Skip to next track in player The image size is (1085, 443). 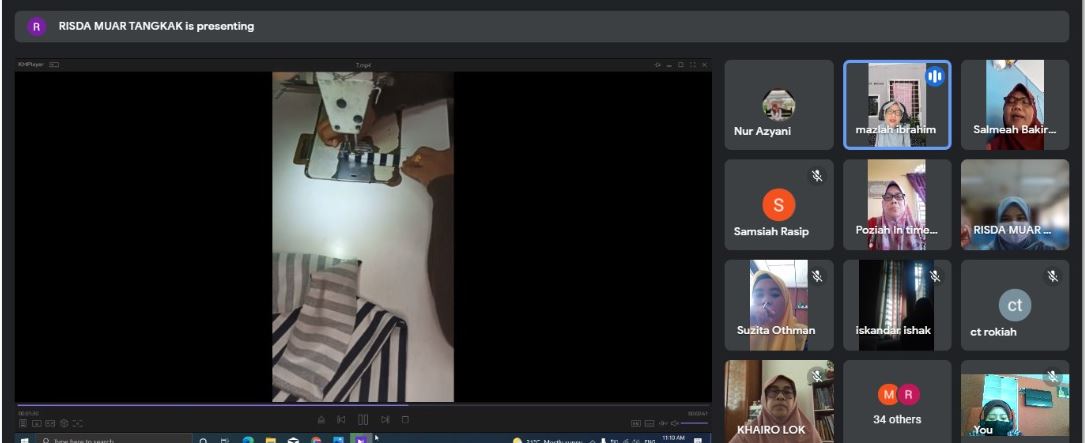(x=386, y=420)
